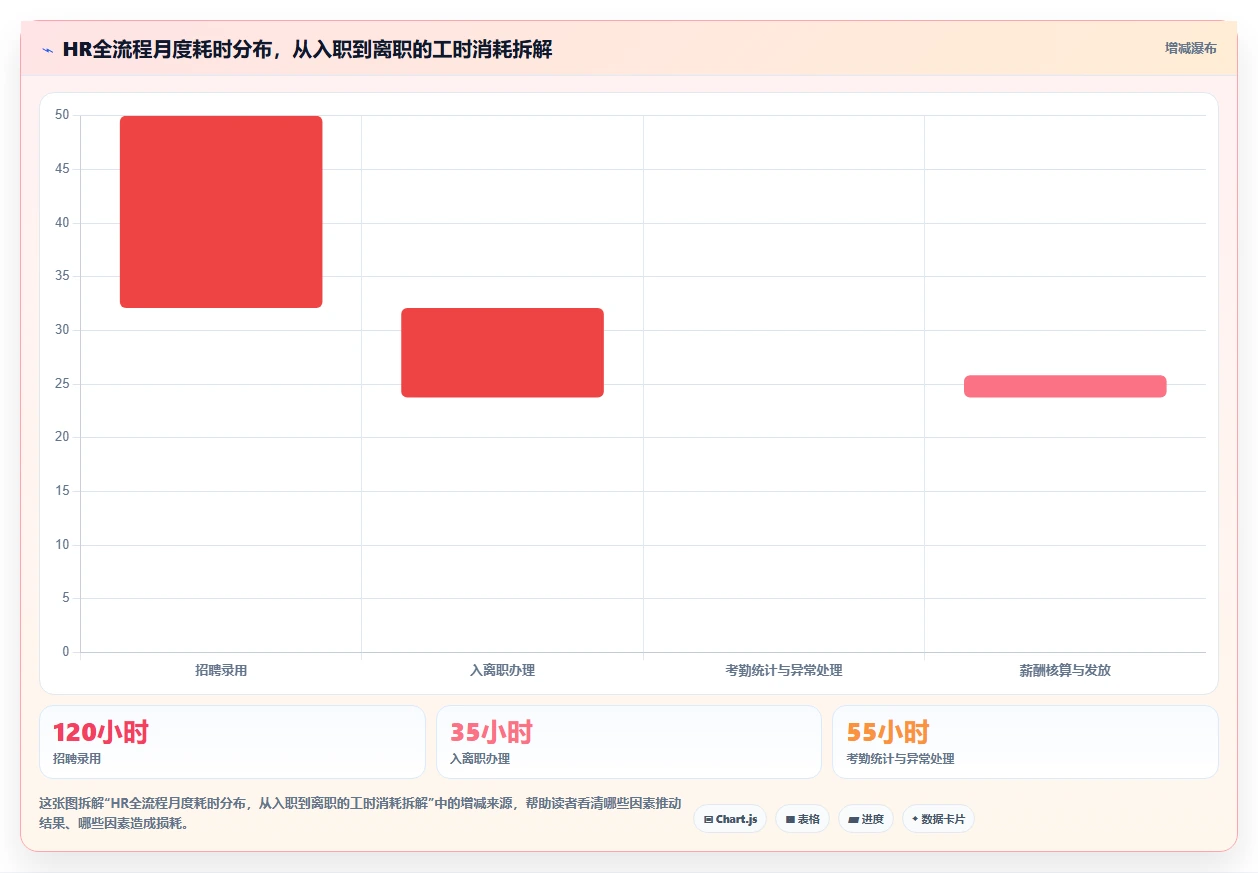This screenshot has width=1258, height=873.
Task: Click the 考勤统计与异常处理 x-axis label
Action: click(784, 670)
